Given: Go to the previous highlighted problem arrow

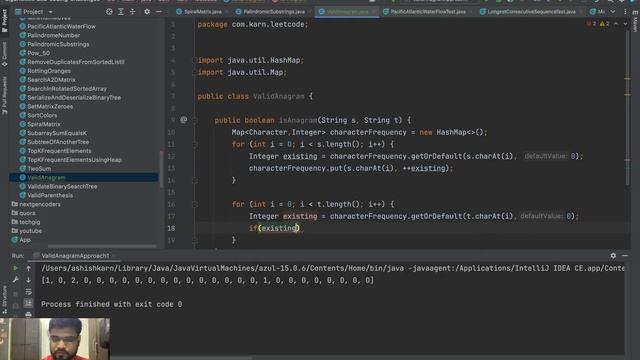Looking at the screenshot, I should point(616,24).
